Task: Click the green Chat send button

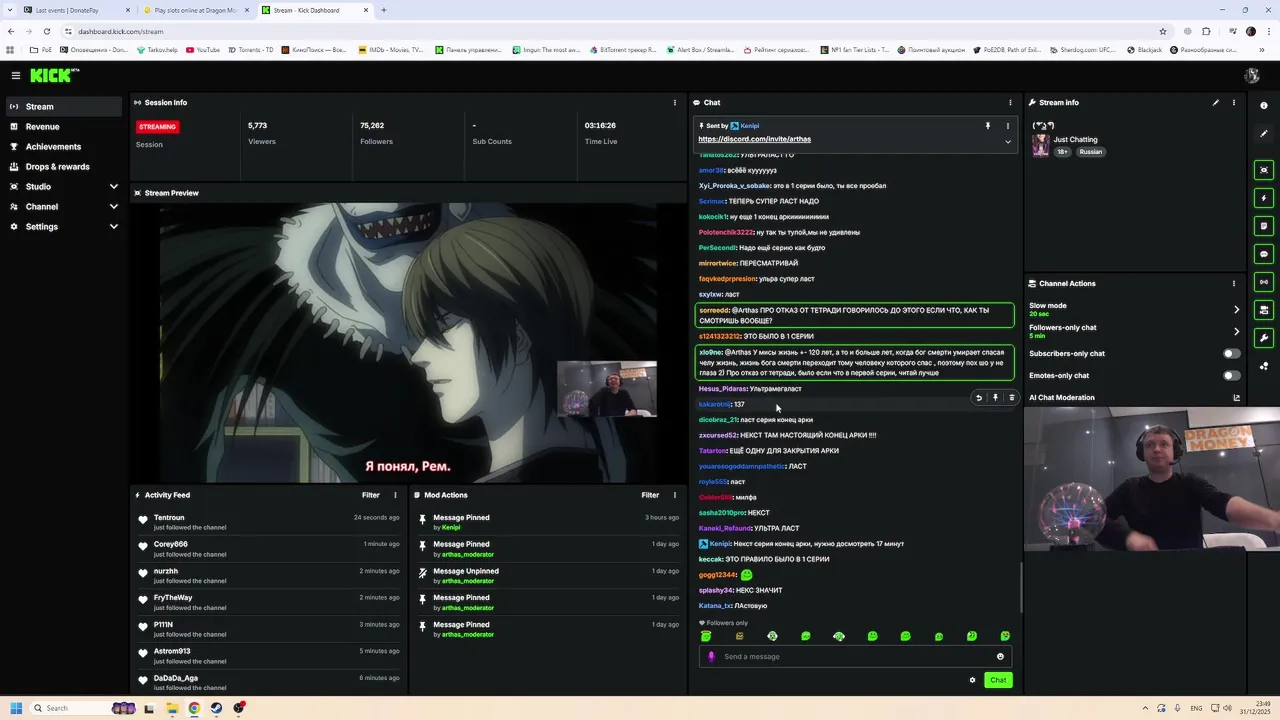Action: (998, 680)
